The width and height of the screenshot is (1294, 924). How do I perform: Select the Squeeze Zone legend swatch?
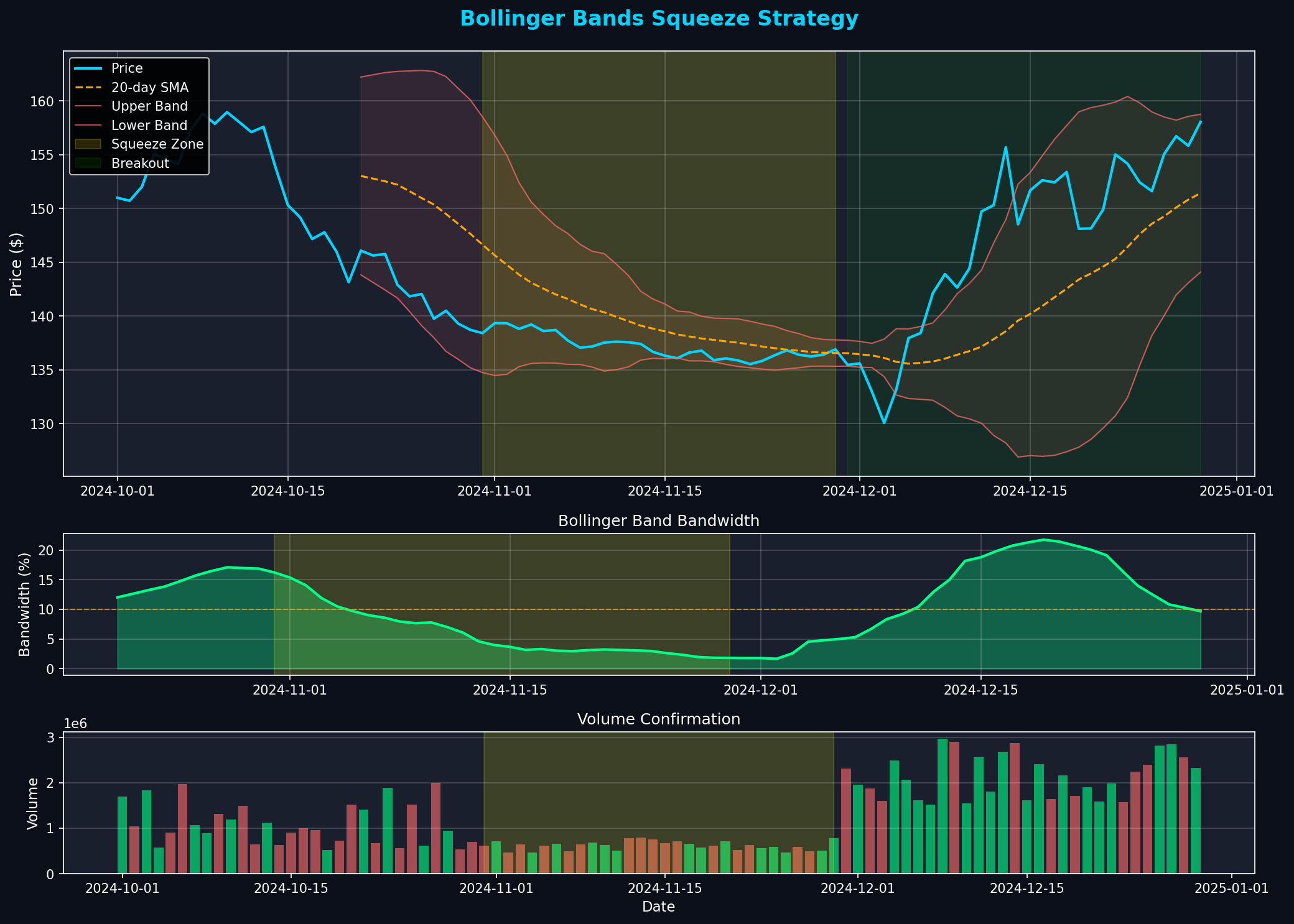(90, 144)
